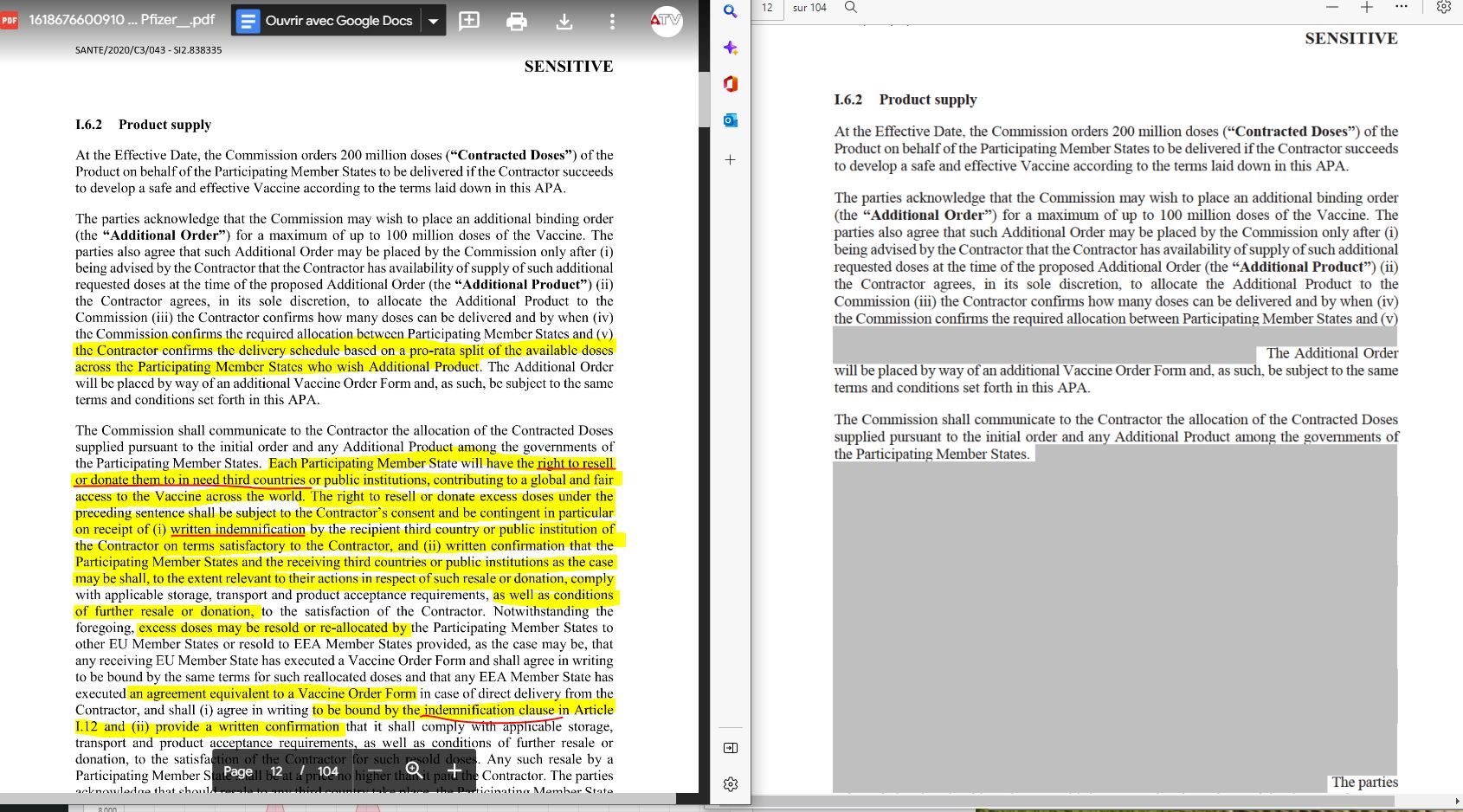Download the Pfizer PDF file
This screenshot has height=812, width=1463.
[x=564, y=21]
